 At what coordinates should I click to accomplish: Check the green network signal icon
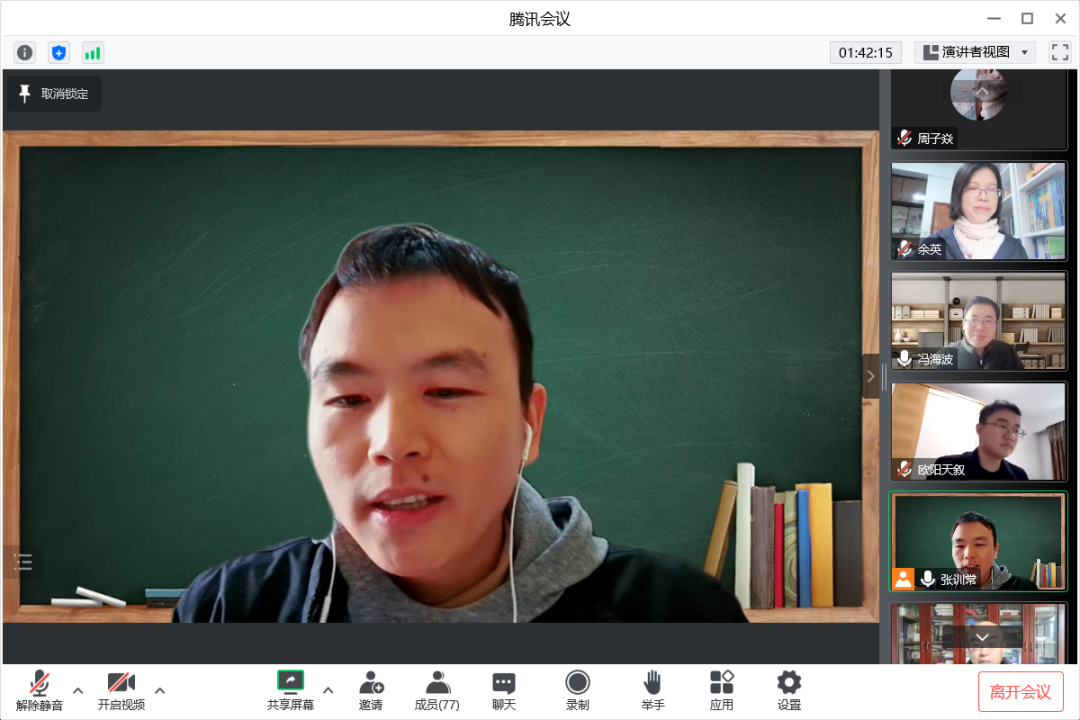92,52
